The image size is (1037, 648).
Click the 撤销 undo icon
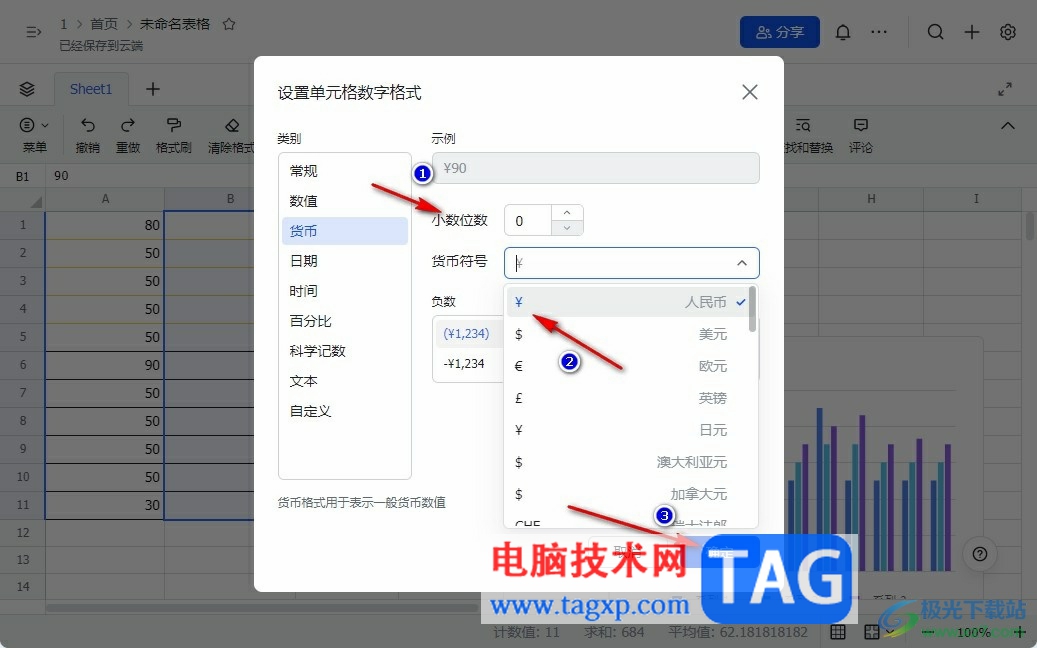[87, 135]
